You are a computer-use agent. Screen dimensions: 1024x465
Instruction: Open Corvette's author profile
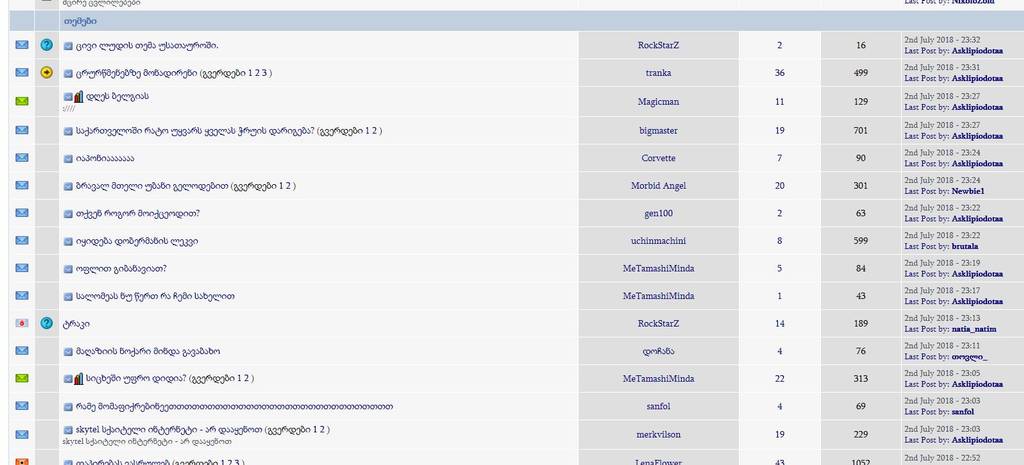click(658, 158)
